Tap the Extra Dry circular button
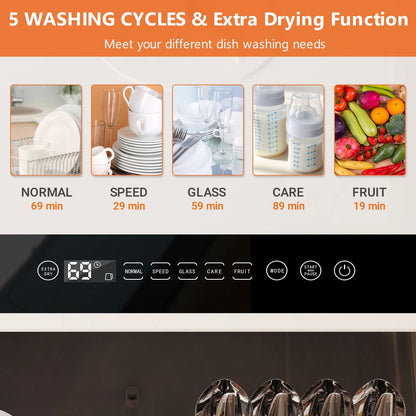Image resolution: width=416 pixels, height=416 pixels. coord(48,270)
